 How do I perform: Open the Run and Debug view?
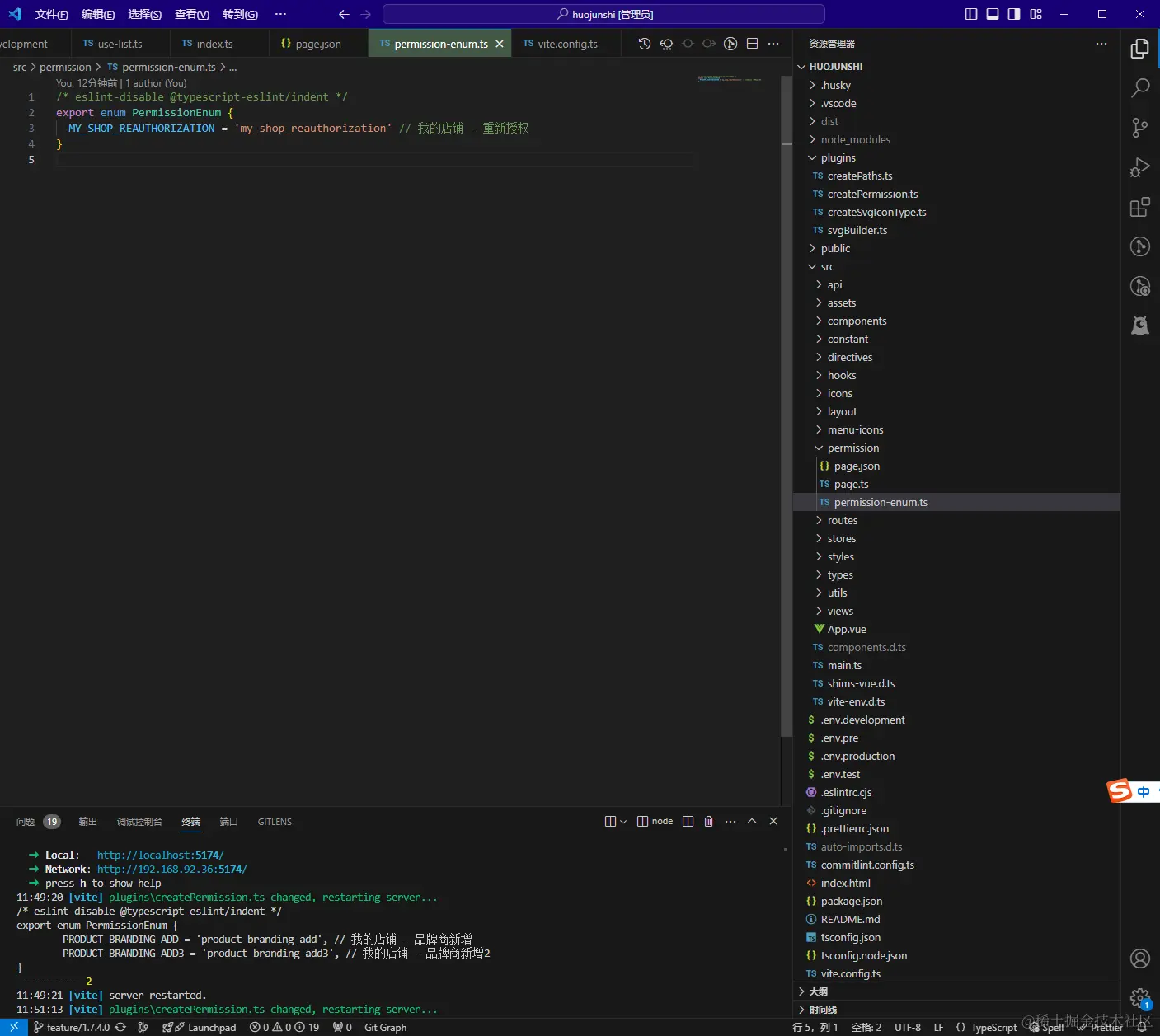pos(1139,167)
